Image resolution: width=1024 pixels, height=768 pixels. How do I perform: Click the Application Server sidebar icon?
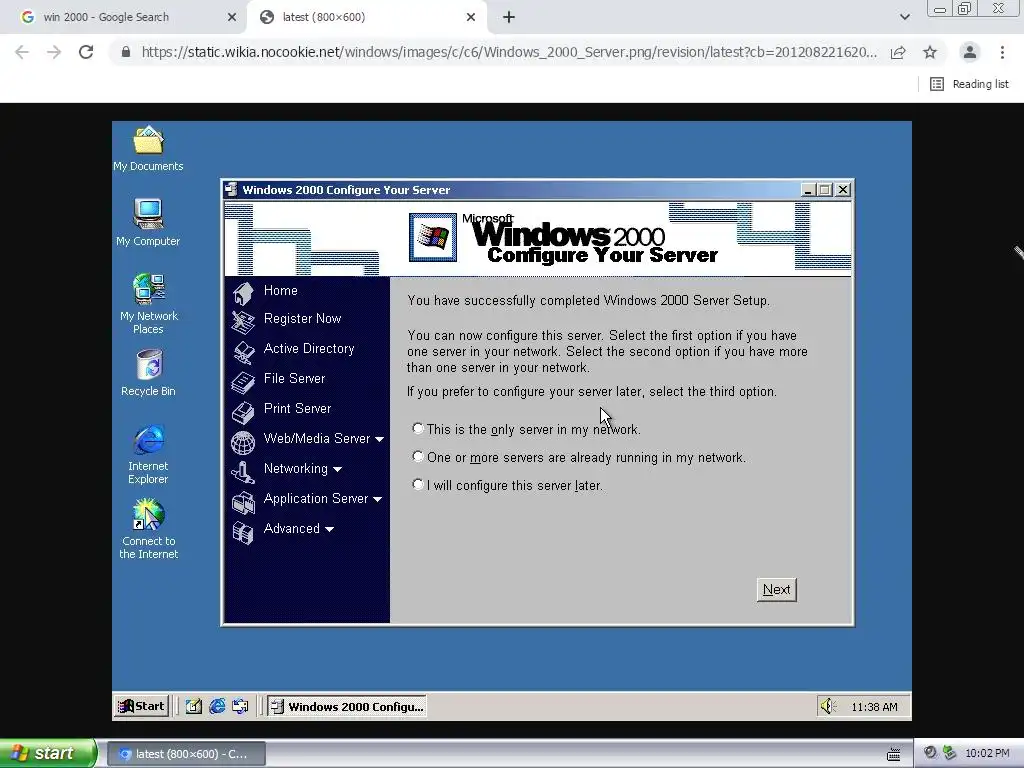tap(243, 502)
